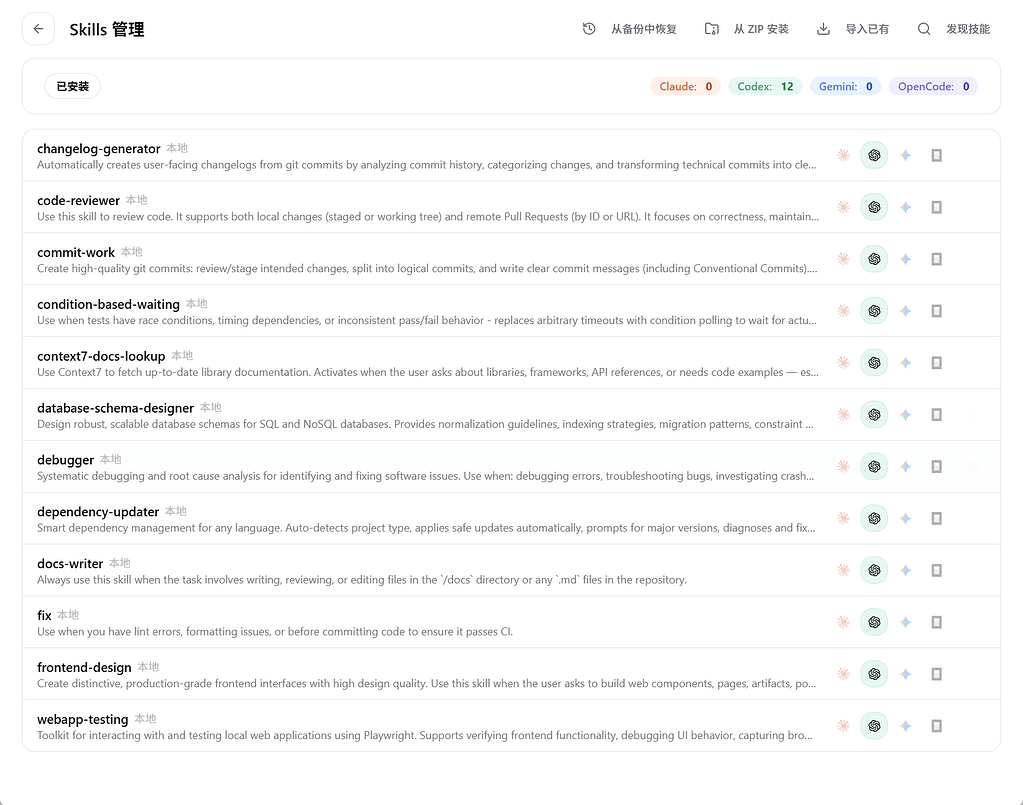
Task: Enable OpenCode for database-schema-designer
Action: pyautogui.click(x=936, y=414)
